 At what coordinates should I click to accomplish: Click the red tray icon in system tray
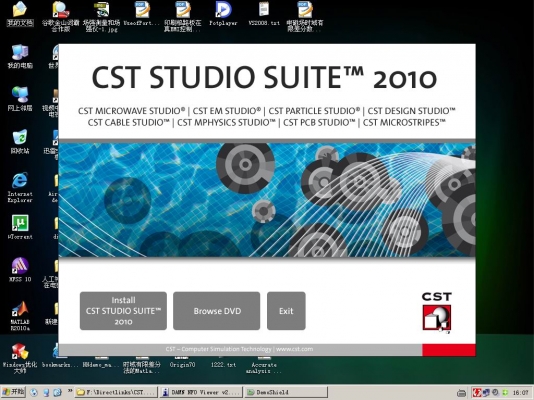click(477, 393)
